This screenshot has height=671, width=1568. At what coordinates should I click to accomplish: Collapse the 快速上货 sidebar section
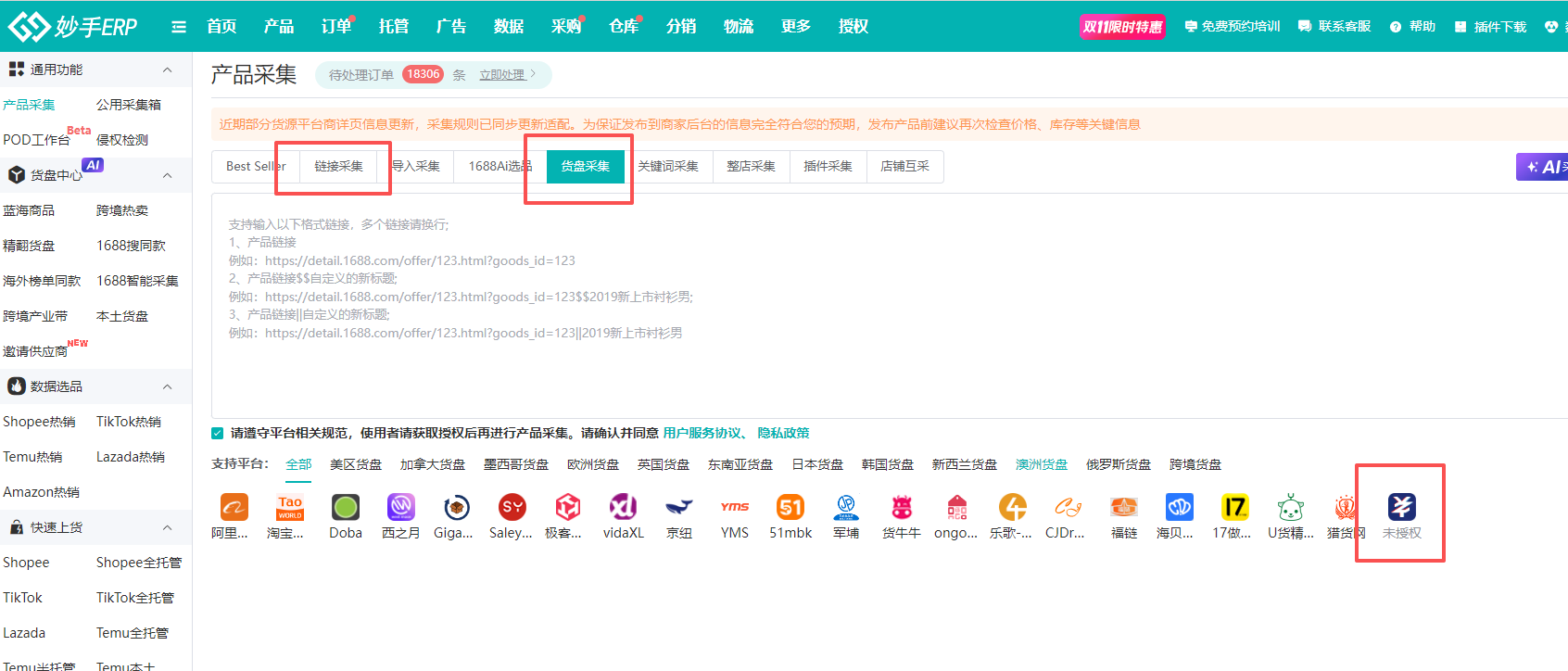167,527
